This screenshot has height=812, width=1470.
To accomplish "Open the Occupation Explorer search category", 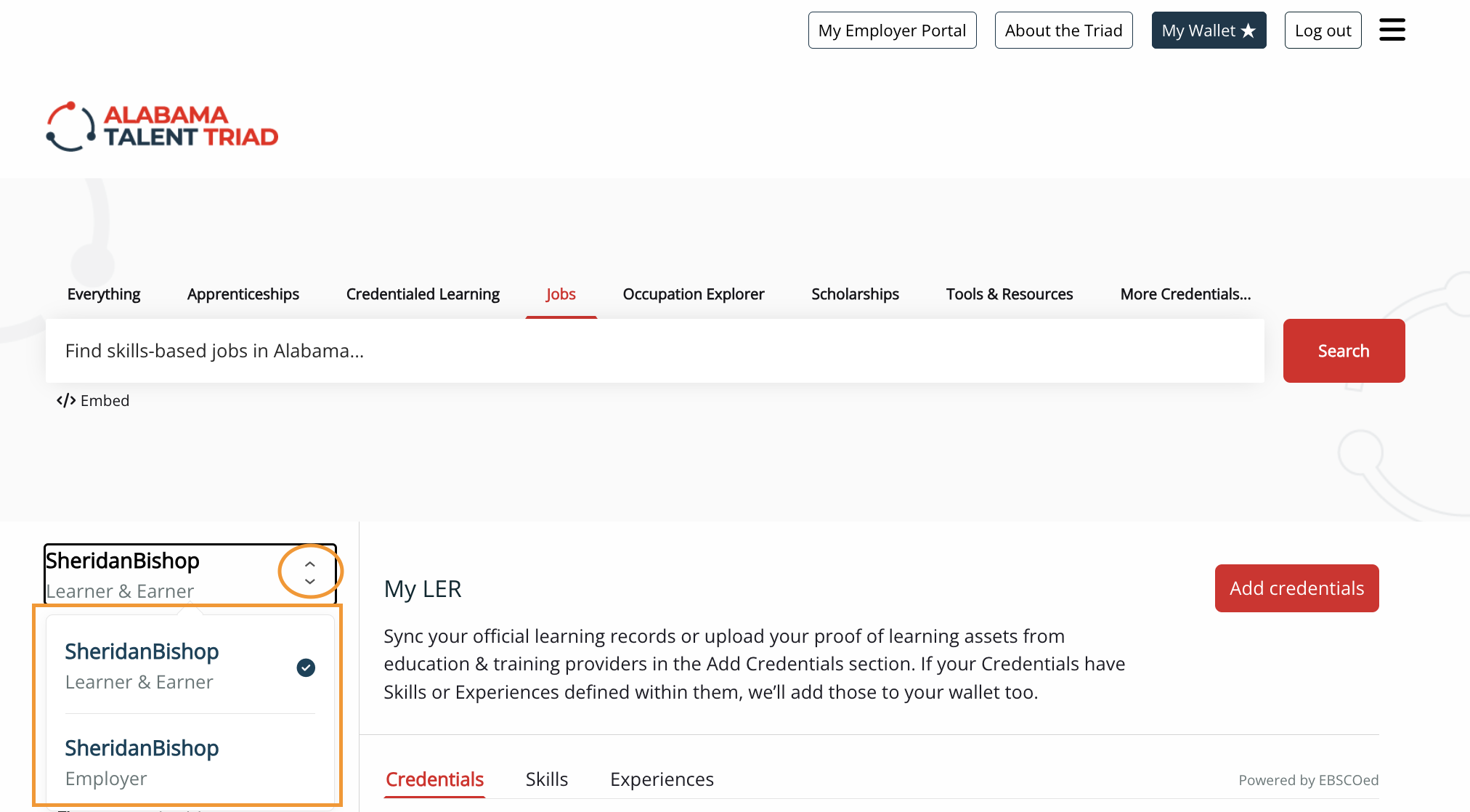I will coord(693,294).
